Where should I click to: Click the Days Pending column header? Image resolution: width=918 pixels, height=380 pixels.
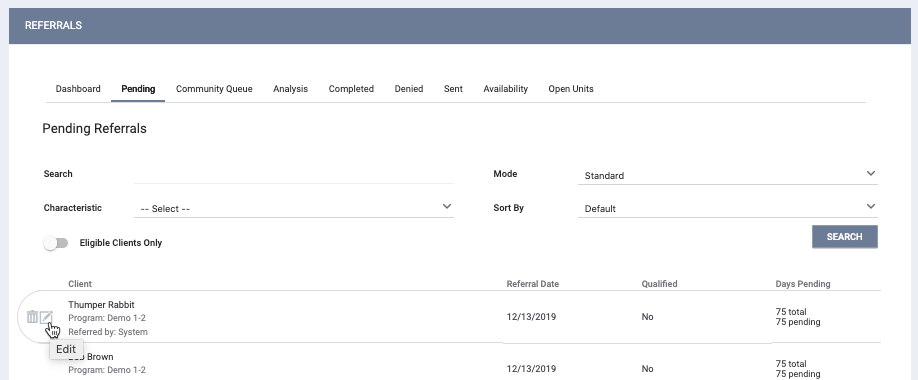(803, 284)
